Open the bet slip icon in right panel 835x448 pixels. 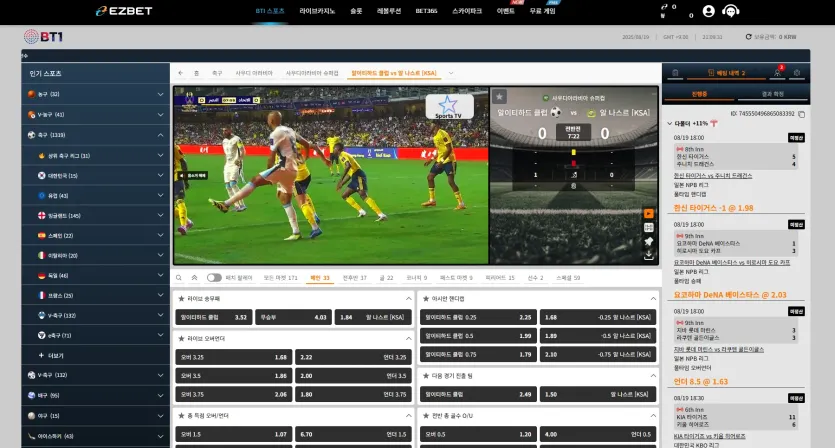pos(675,73)
